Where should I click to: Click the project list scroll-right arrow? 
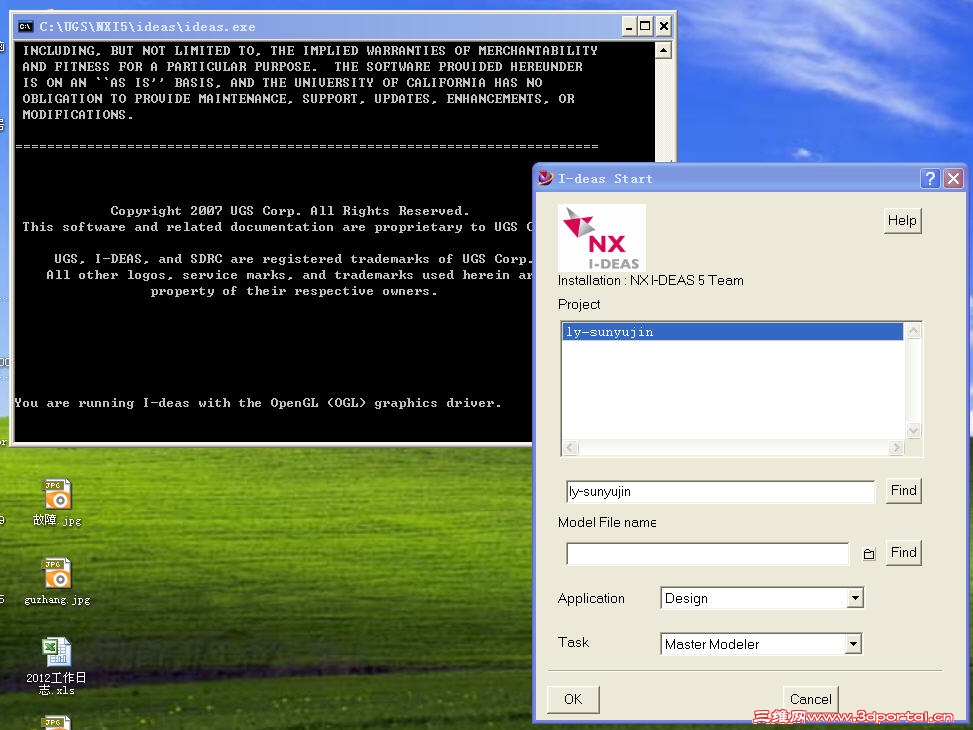click(895, 447)
